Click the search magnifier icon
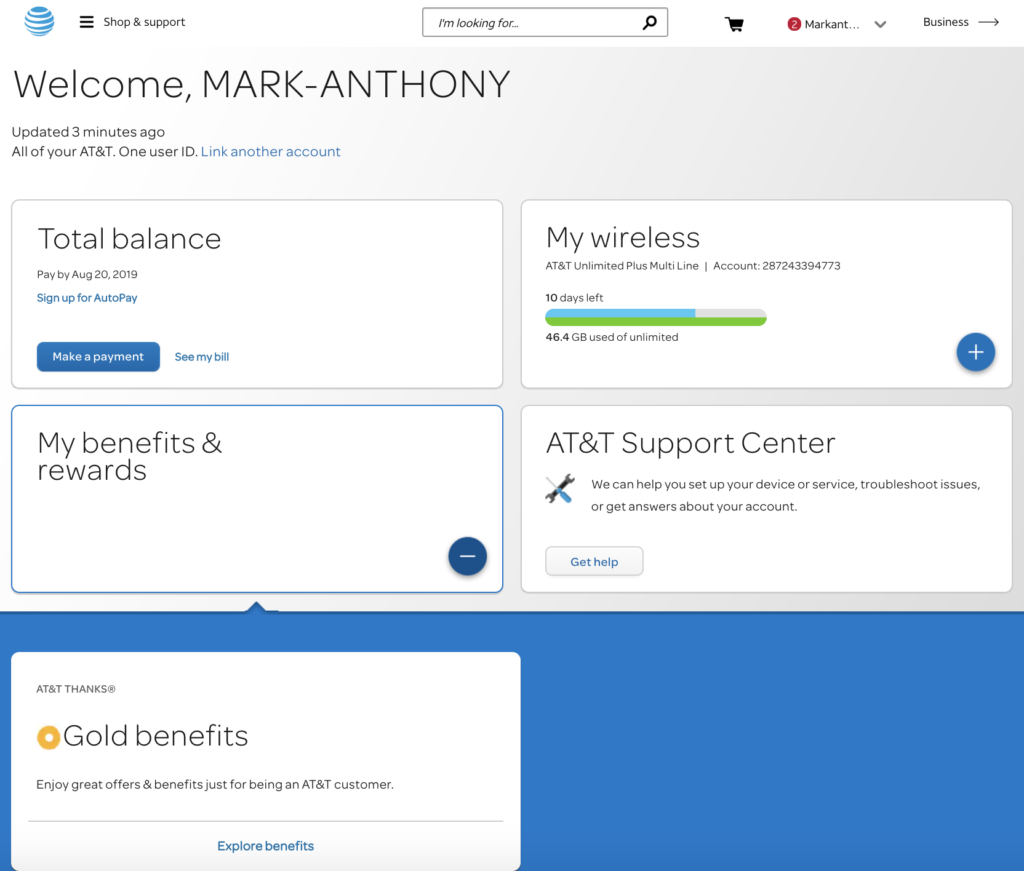 tap(649, 23)
